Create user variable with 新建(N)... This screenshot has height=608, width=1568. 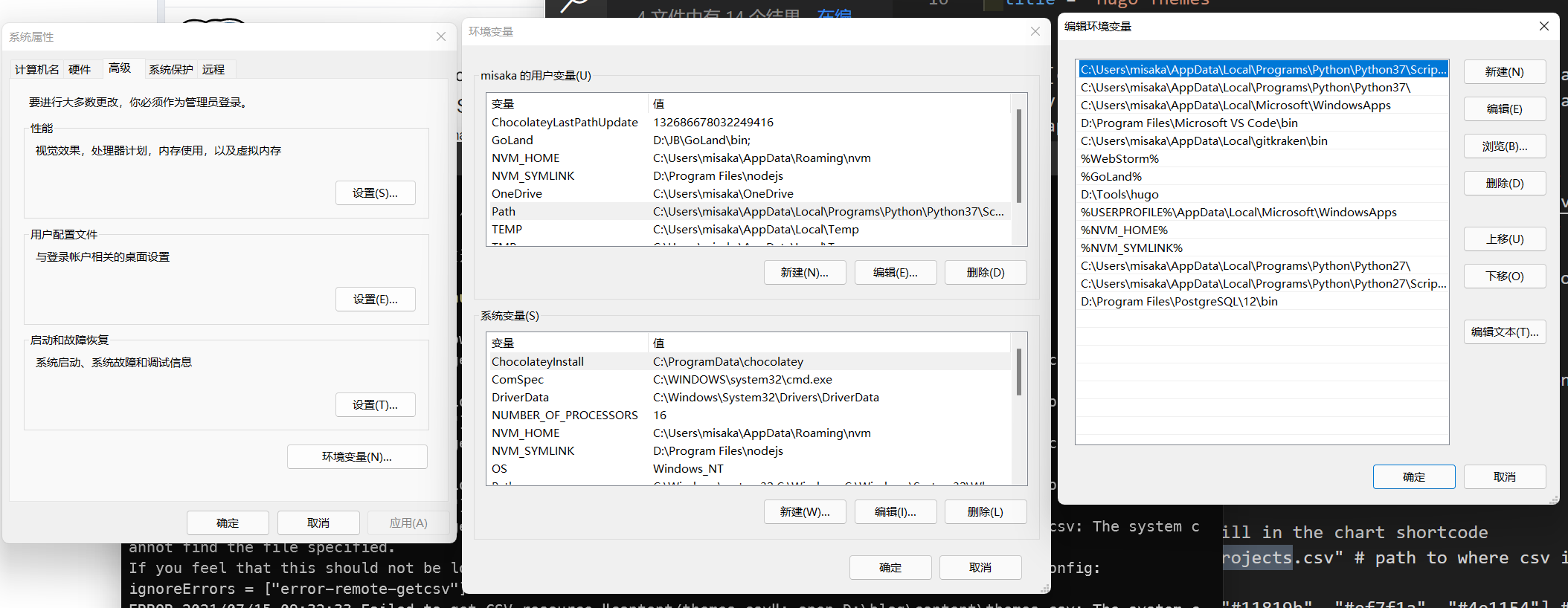pos(805,273)
